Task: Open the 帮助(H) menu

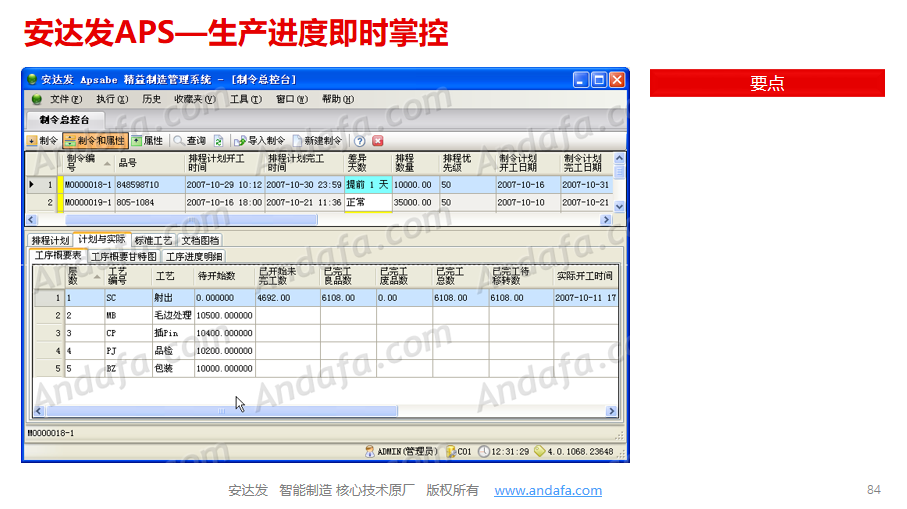Action: click(338, 99)
